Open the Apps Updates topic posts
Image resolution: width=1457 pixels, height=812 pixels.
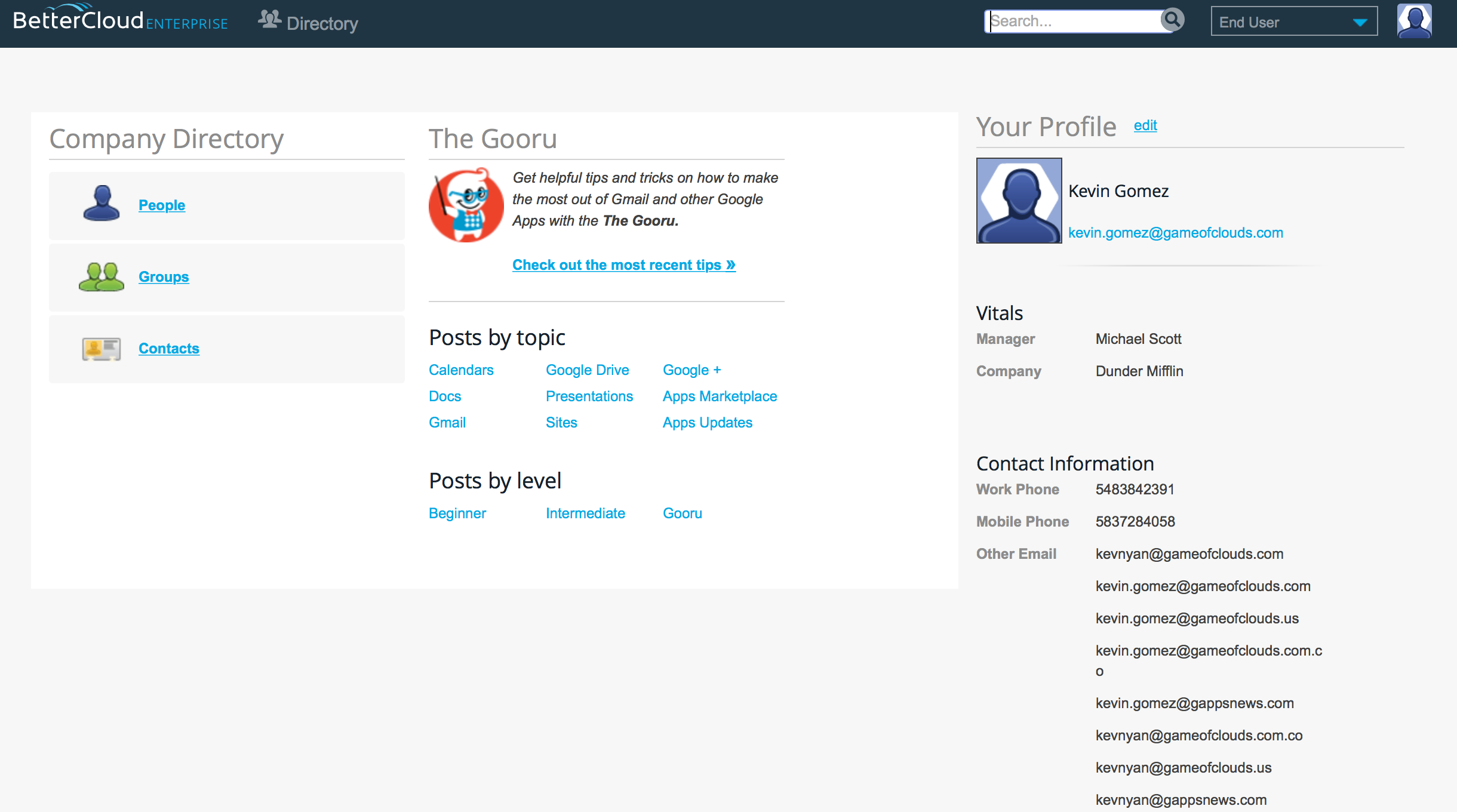[x=708, y=422]
